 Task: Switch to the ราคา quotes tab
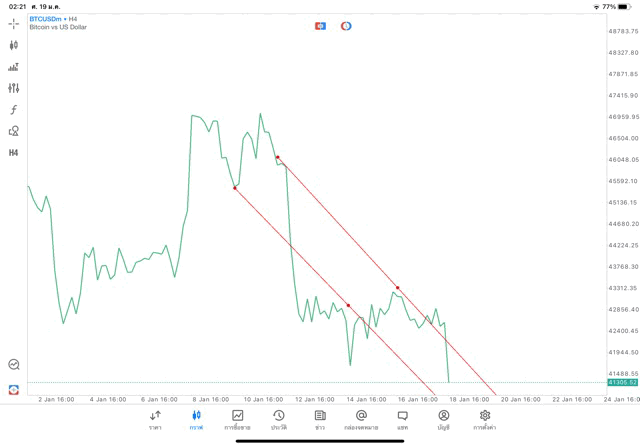155,419
